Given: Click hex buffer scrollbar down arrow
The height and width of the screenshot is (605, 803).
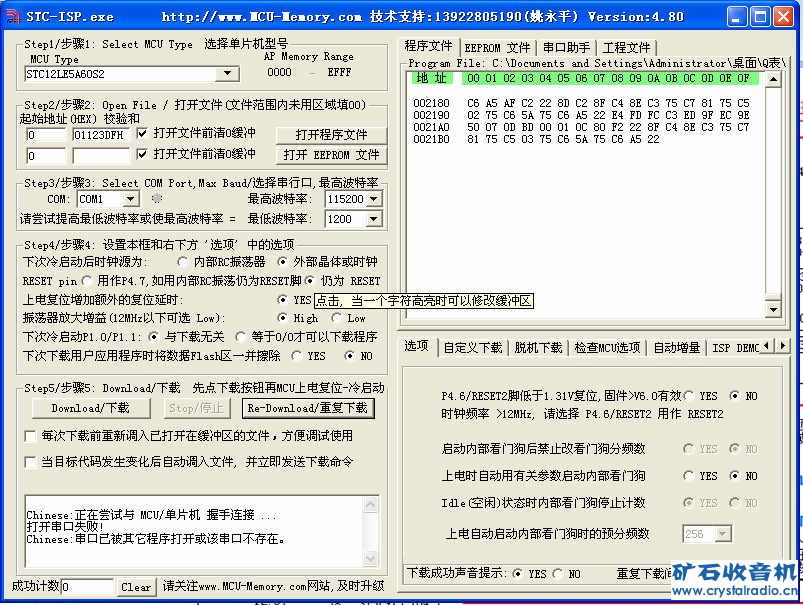Looking at the screenshot, I should pos(773,309).
